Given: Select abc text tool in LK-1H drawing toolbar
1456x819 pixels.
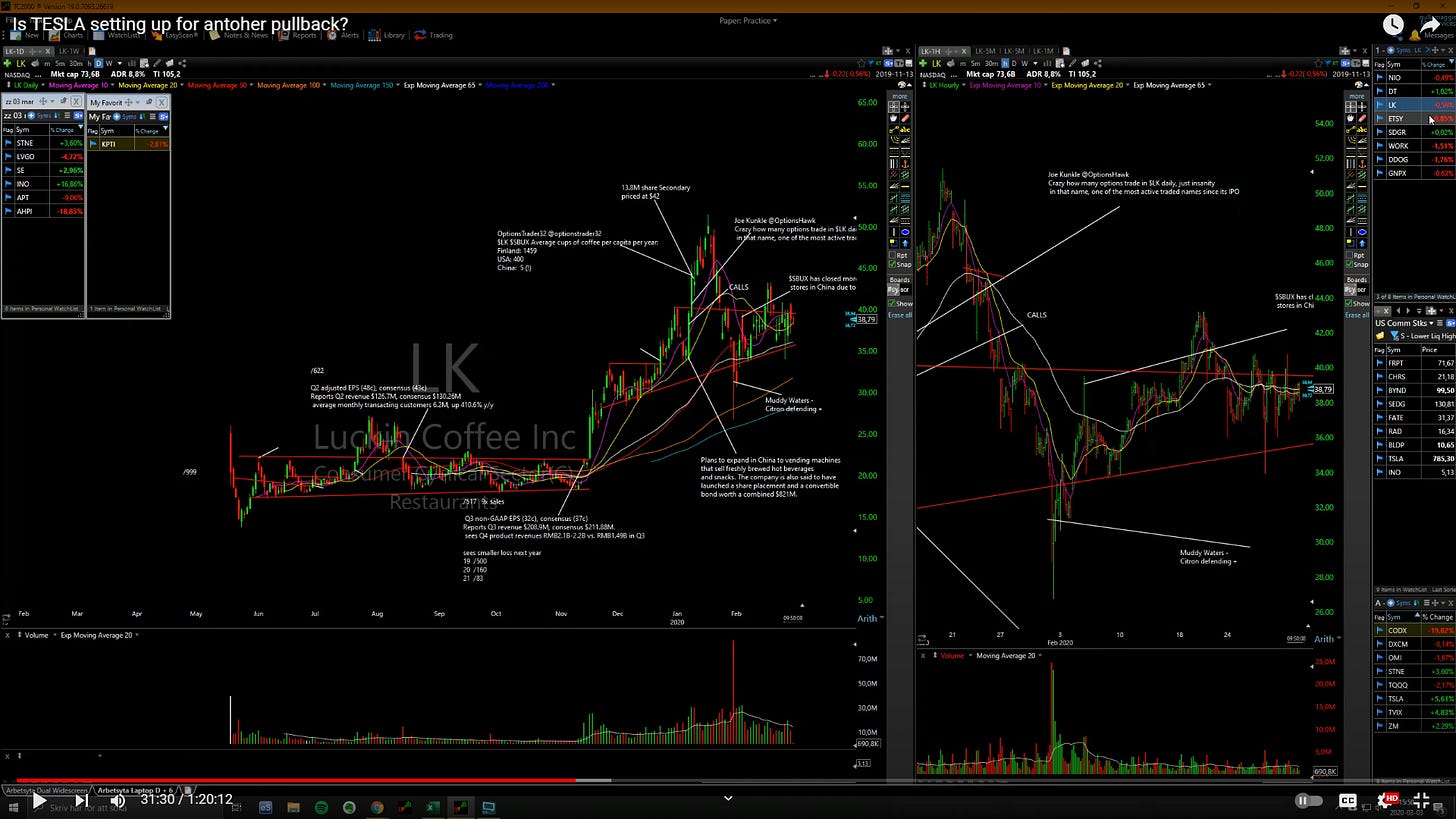Looking at the screenshot, I should pyautogui.click(x=1362, y=130).
